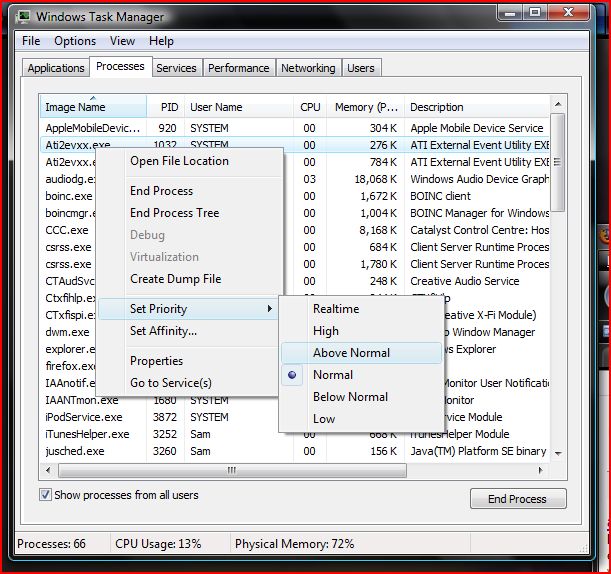
Task: Switch to the Applications tab
Action: (x=56, y=68)
